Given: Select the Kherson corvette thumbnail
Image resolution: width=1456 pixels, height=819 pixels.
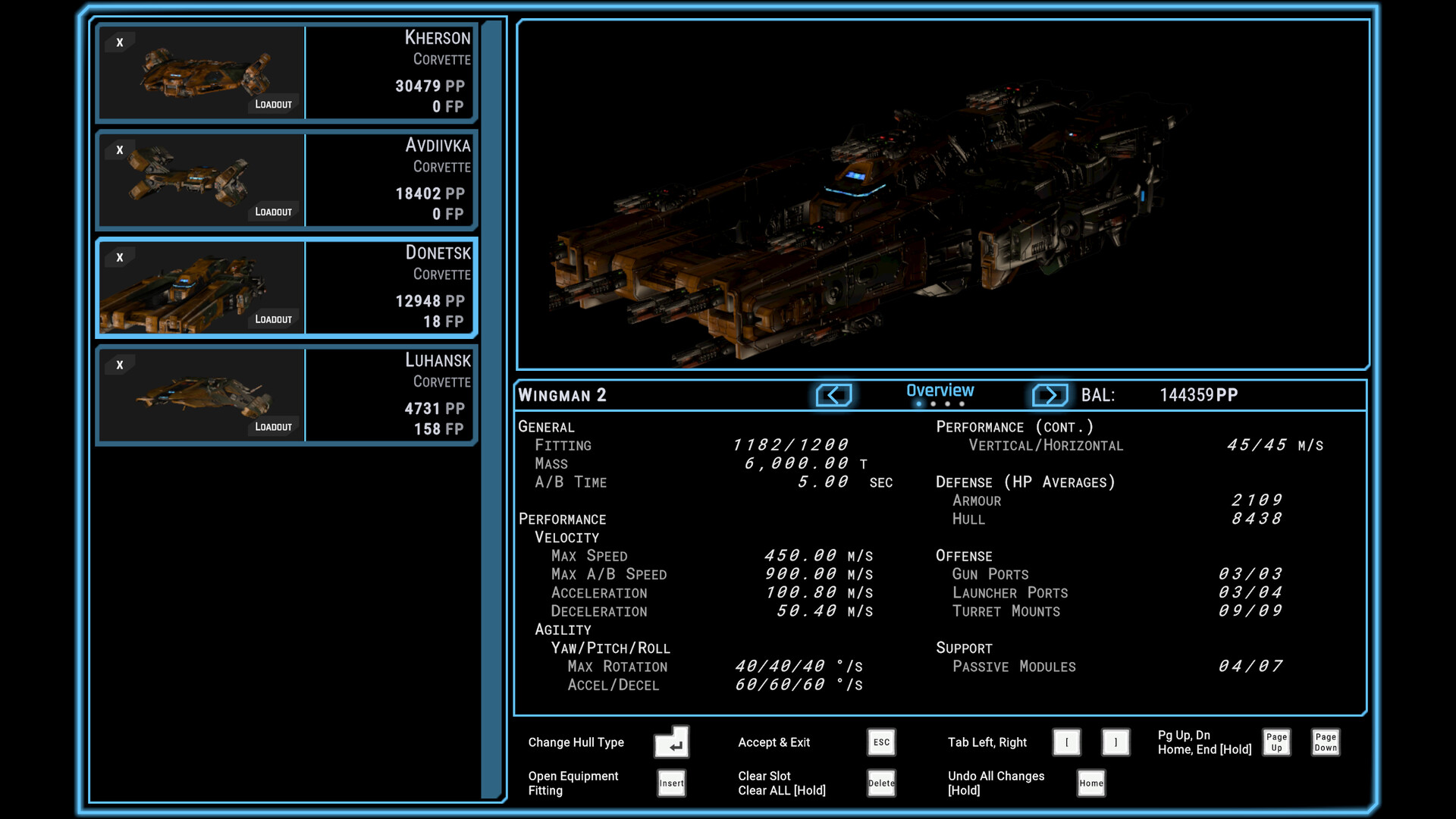Looking at the screenshot, I should [x=202, y=73].
